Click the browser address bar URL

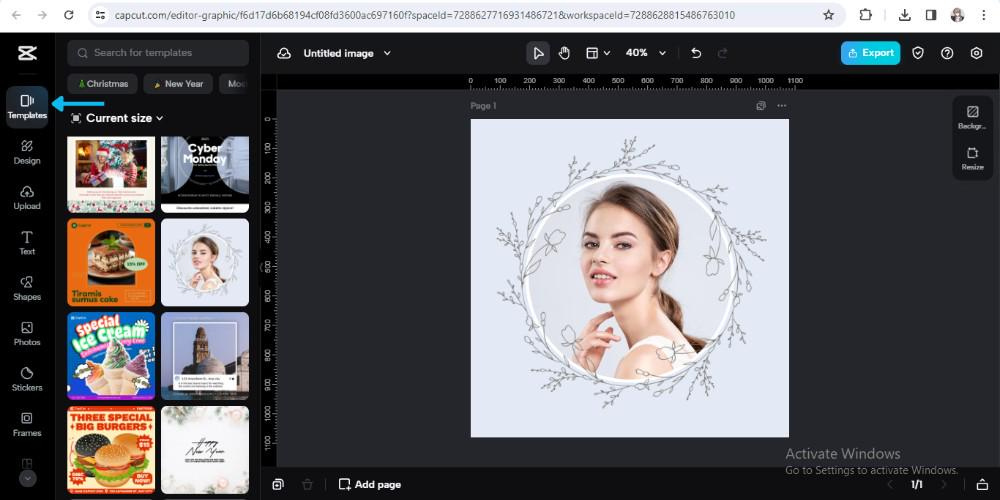(425, 15)
